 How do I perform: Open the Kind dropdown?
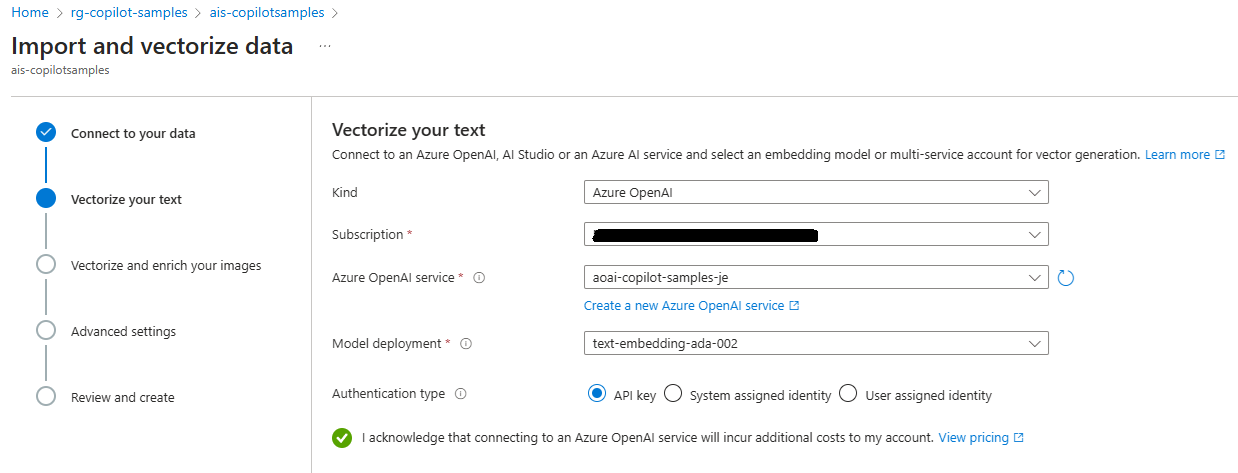coord(815,192)
